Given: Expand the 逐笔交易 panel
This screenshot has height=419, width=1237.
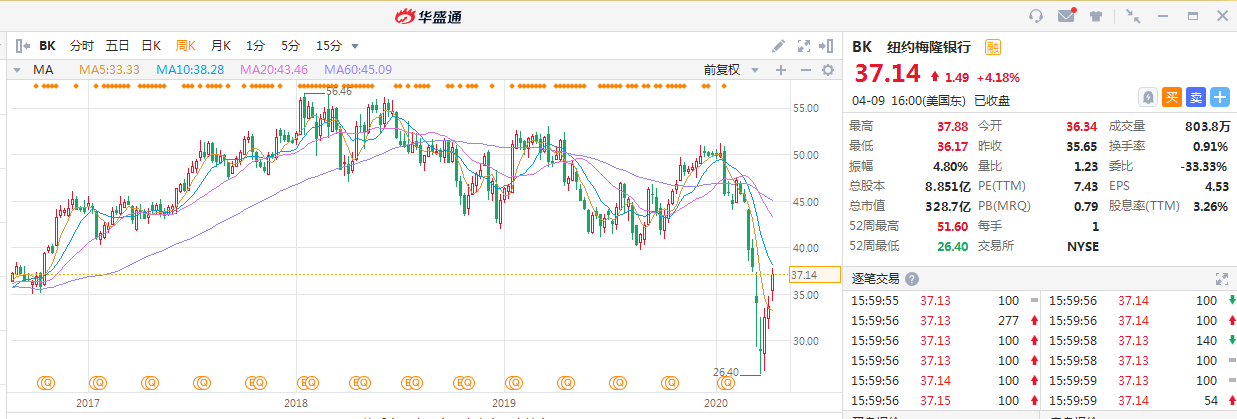Looking at the screenshot, I should click(1221, 279).
